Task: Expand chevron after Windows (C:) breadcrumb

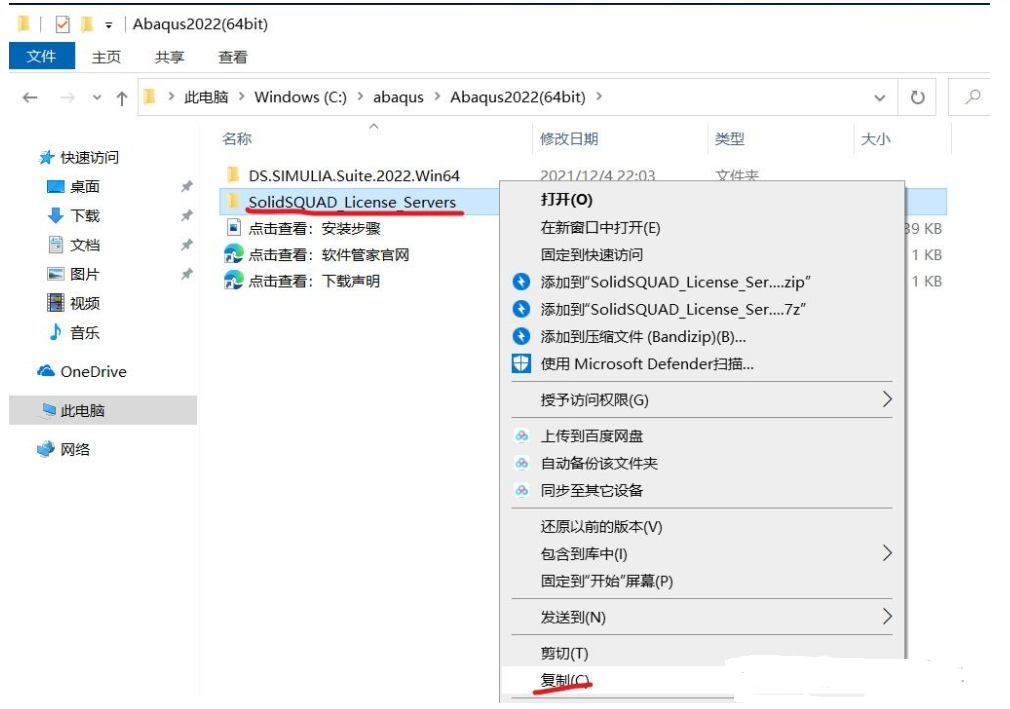Action: tap(360, 97)
